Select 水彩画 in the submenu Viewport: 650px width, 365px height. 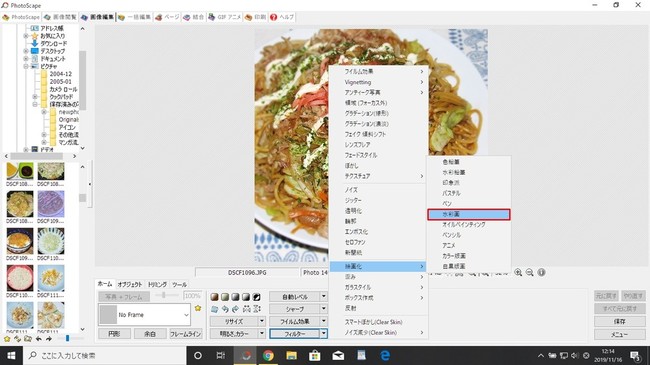point(468,214)
